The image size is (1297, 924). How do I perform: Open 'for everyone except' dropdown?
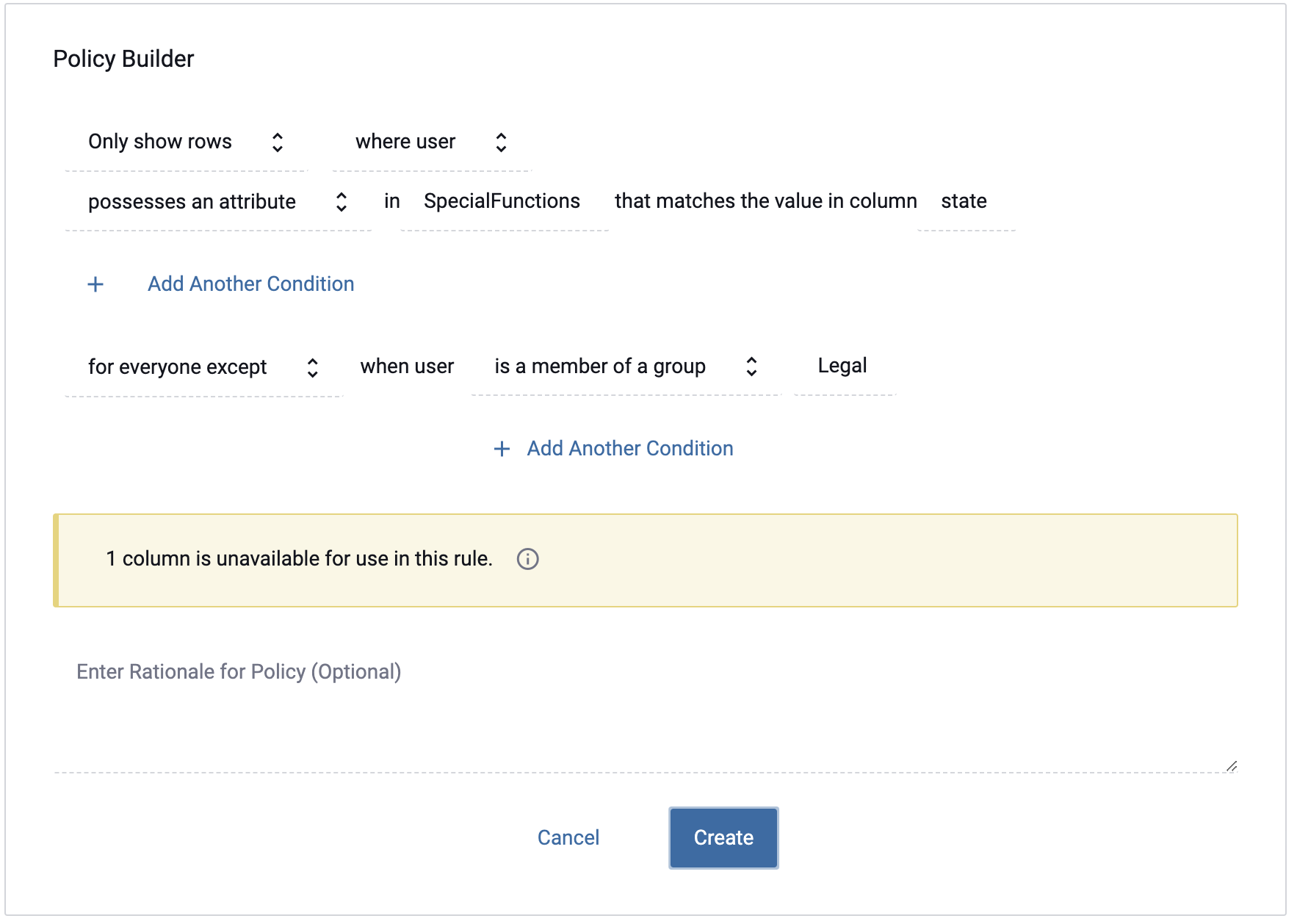click(203, 367)
